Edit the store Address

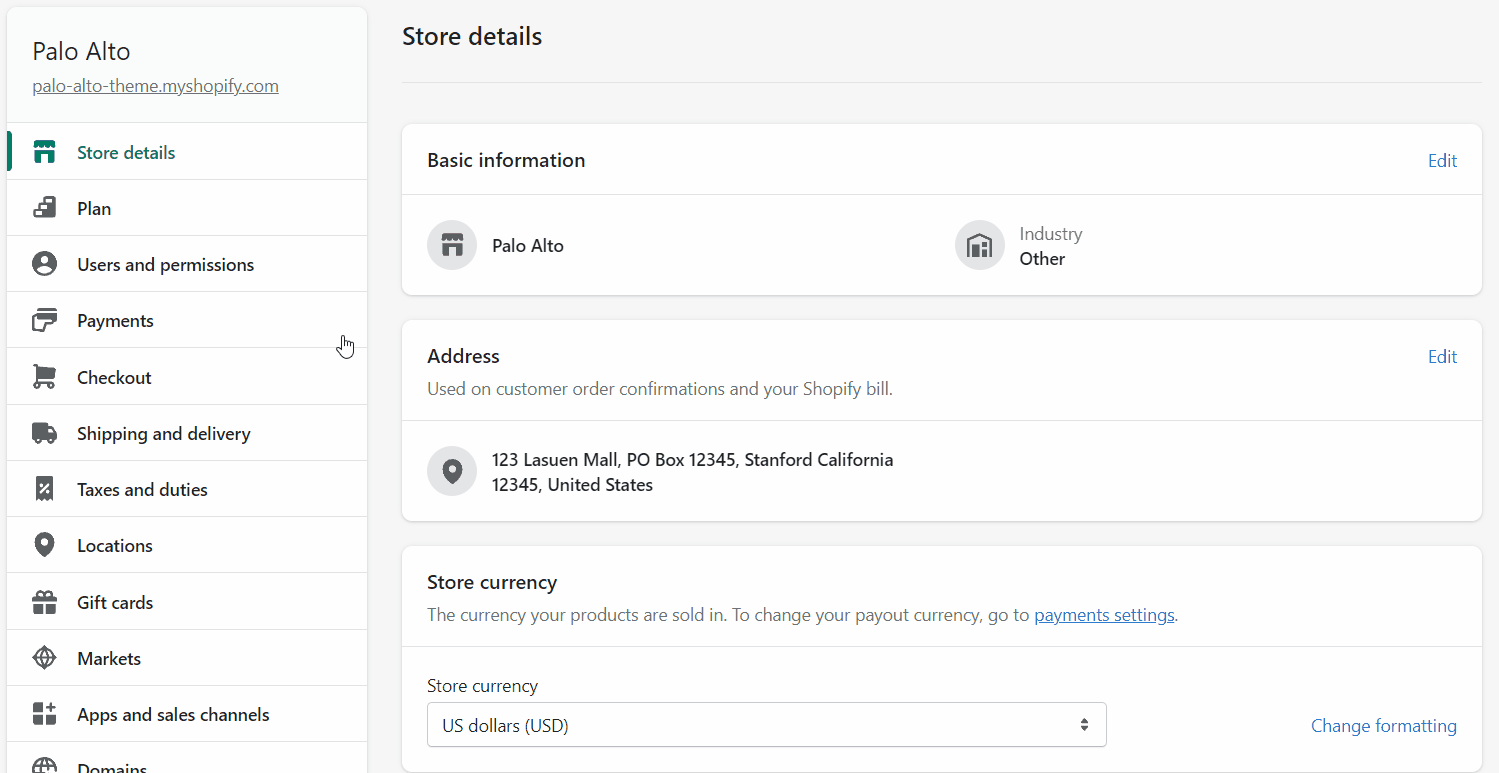1441,357
